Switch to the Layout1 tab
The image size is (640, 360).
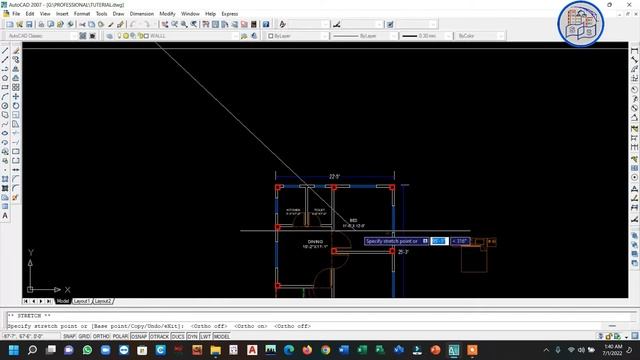(x=82, y=301)
